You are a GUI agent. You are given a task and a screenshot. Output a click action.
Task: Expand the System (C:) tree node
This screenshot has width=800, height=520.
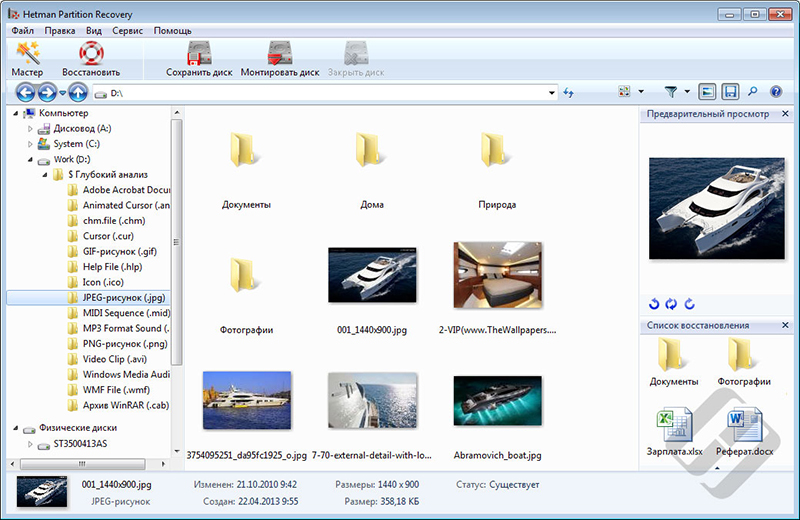click(x=30, y=144)
